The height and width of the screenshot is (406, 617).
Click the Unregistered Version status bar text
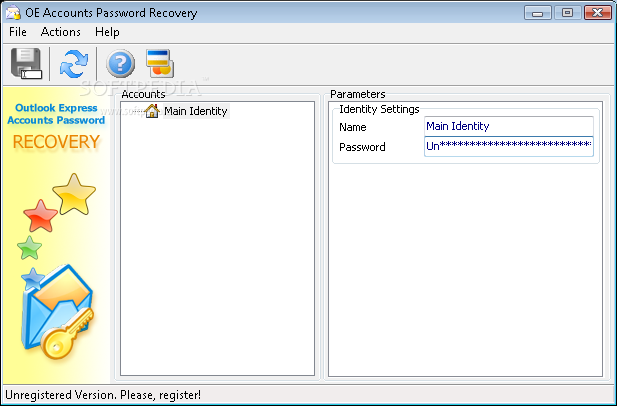[x=103, y=395]
